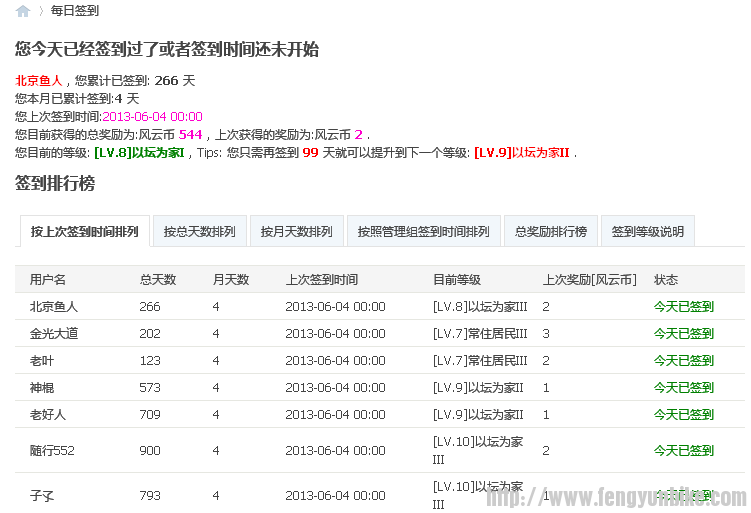Open user 老叶 in the table
Viewport: 751px width, 513px height.
click(42, 361)
